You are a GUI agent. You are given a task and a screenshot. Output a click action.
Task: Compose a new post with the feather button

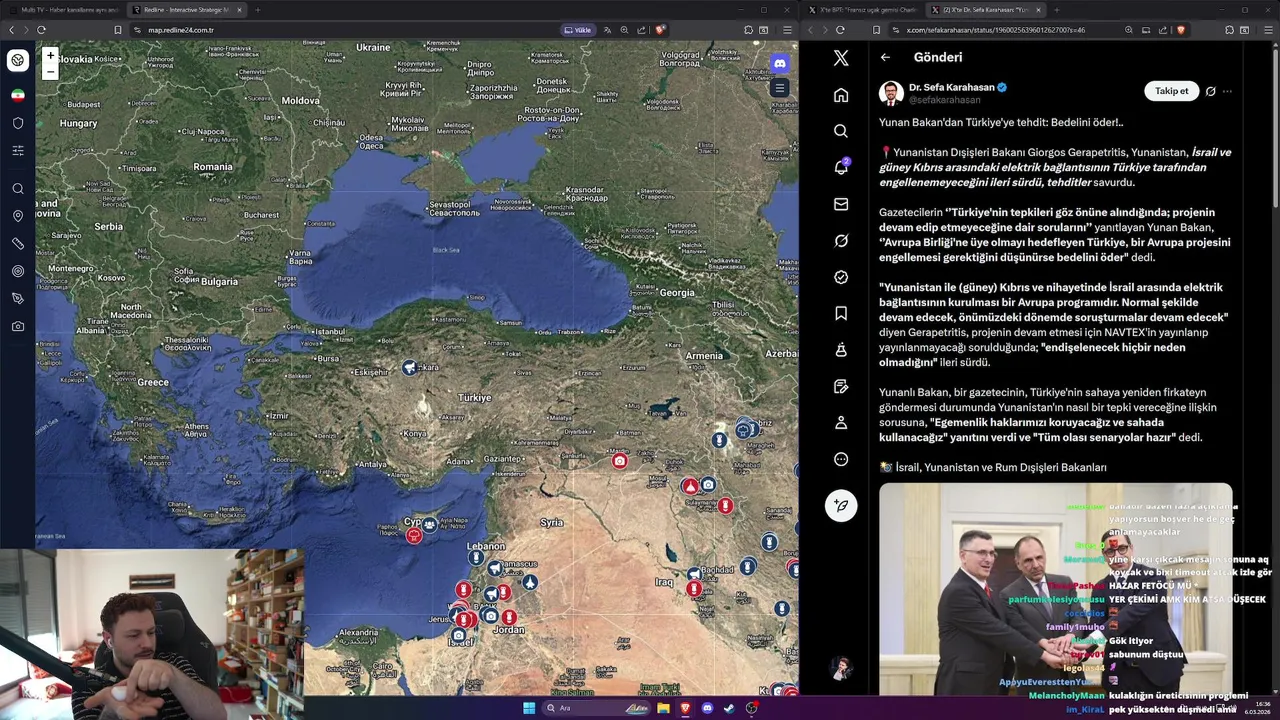[841, 505]
